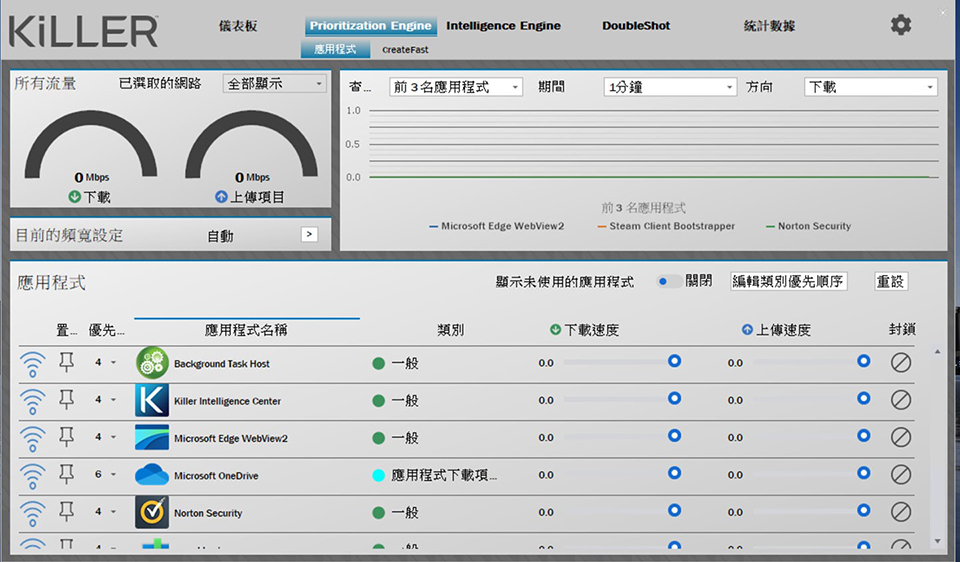
Task: Open the selected network dropdown 全部顯示
Action: click(x=274, y=83)
